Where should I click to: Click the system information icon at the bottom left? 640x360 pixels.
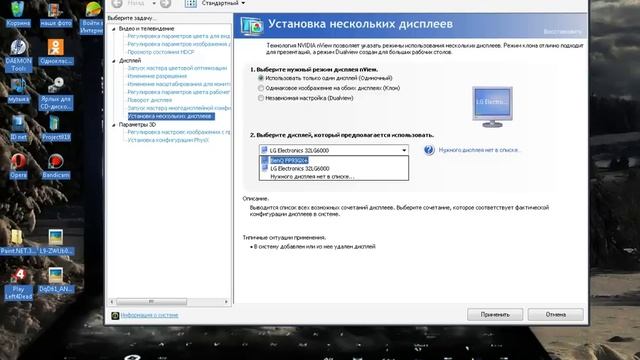[x=115, y=315]
